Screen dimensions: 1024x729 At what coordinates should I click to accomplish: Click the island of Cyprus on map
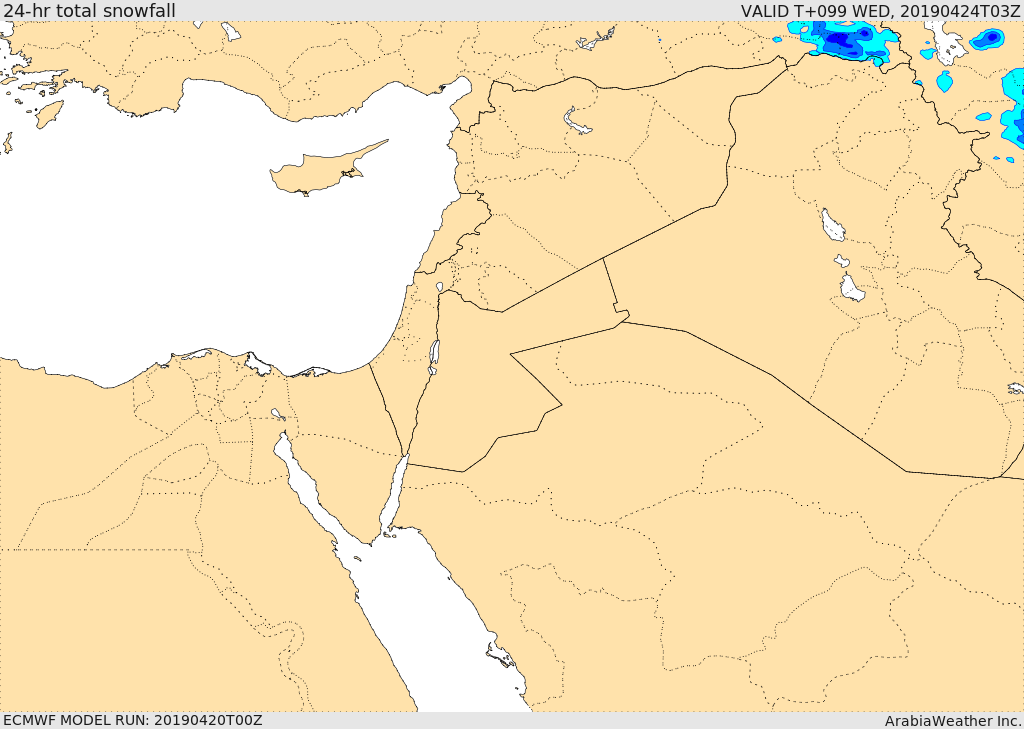tap(325, 170)
